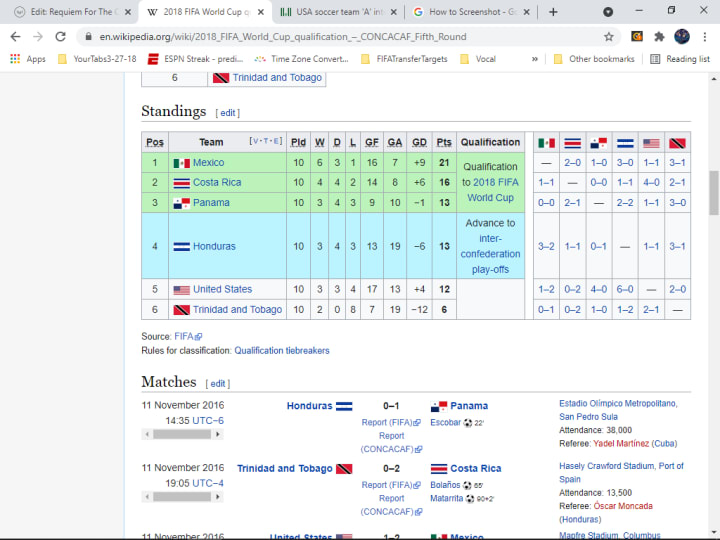Viewport: 720px width, 540px height.
Task: Open the Mexico team link in standings
Action: pos(208,163)
